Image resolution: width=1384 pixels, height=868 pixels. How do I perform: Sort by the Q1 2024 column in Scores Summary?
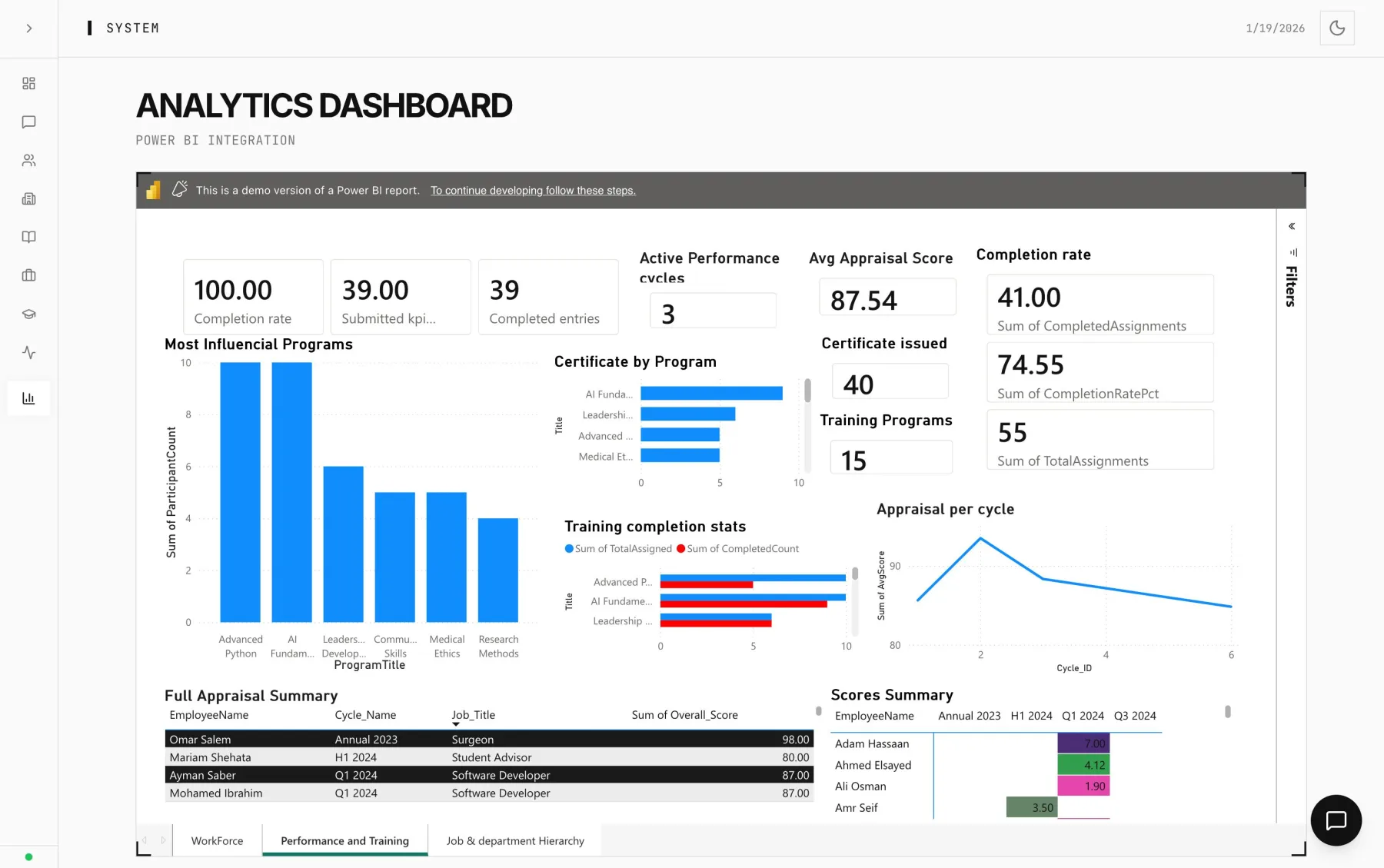[1083, 716]
